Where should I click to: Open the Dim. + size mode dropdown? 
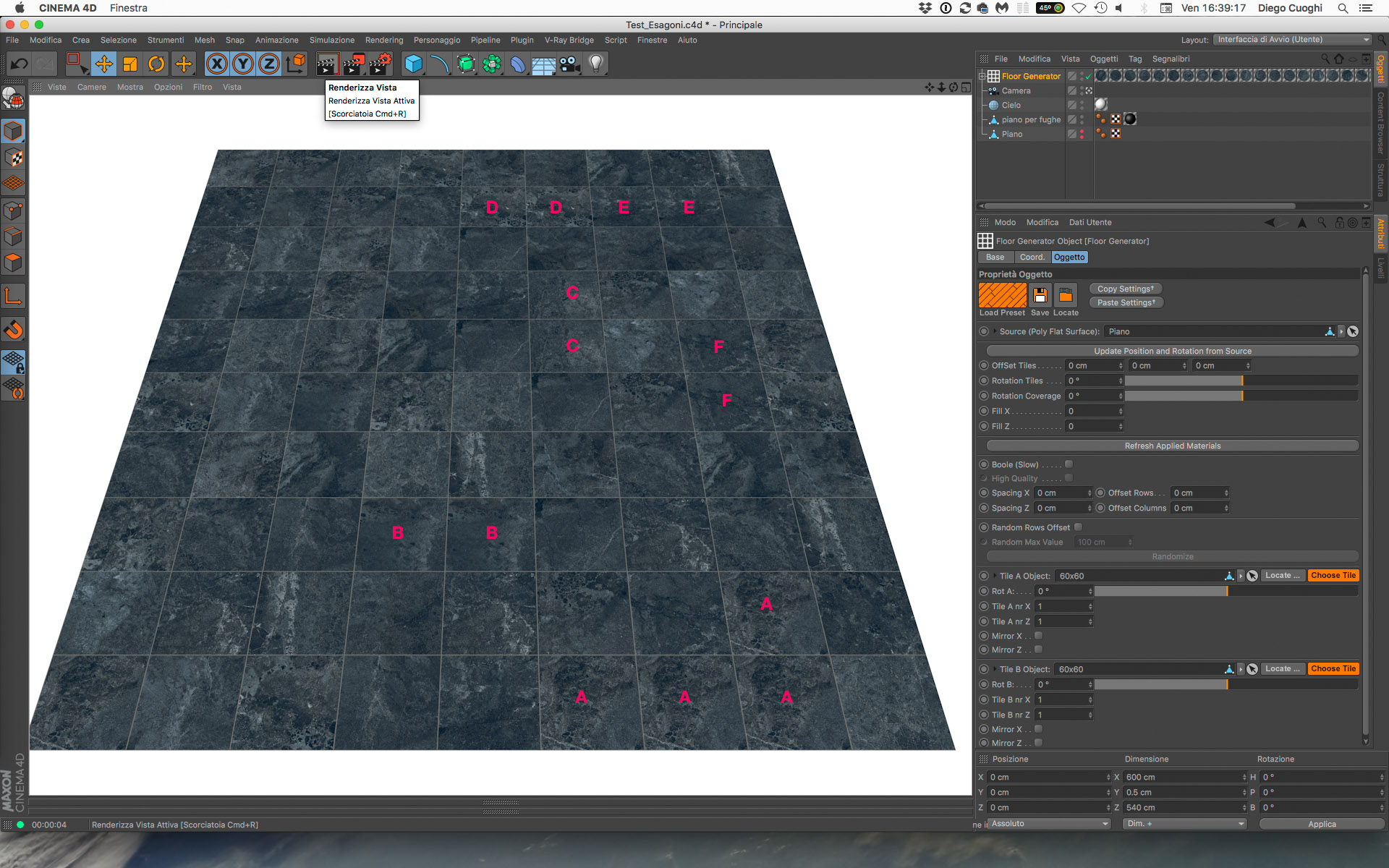pos(1185,824)
